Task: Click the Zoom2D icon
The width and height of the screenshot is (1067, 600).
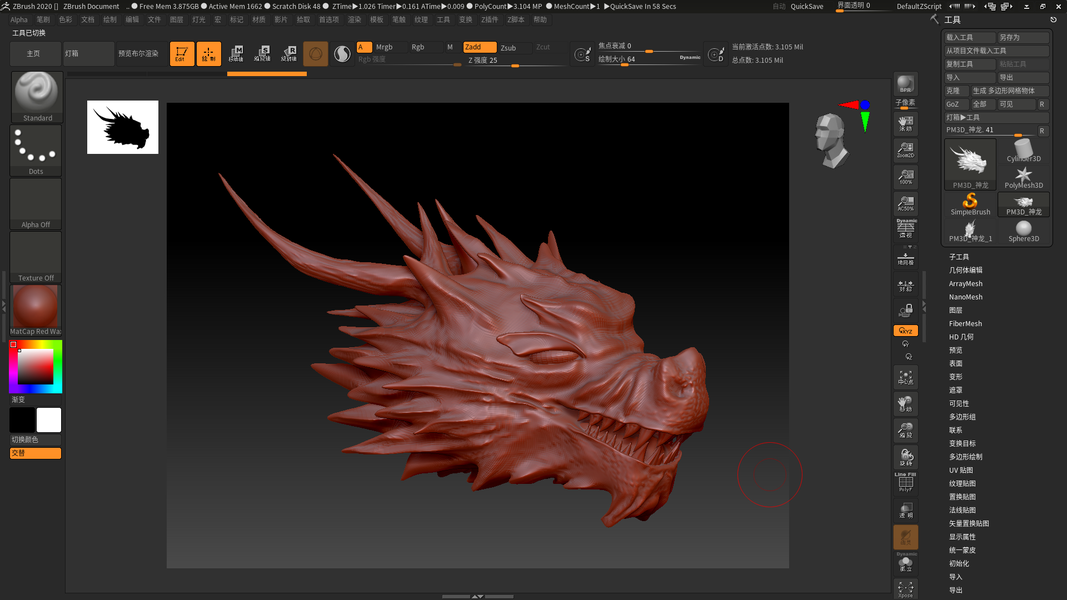Action: tap(905, 150)
